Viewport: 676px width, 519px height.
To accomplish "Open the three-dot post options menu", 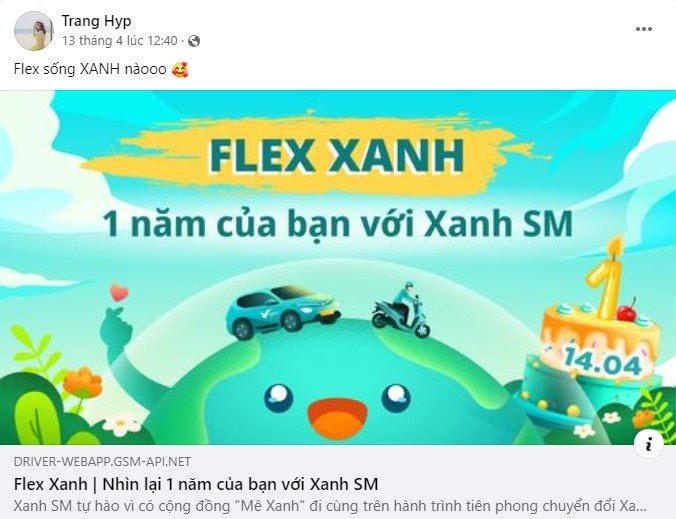I will 644,29.
